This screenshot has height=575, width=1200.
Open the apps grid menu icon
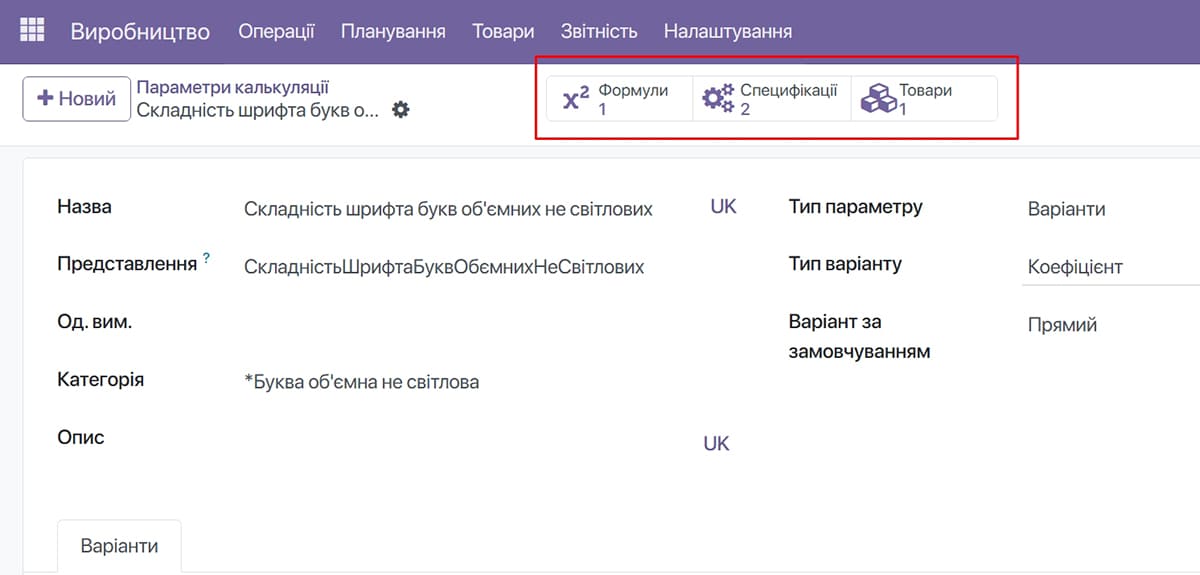(32, 31)
